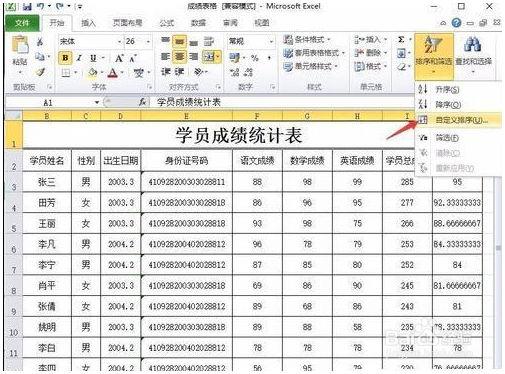The height and width of the screenshot is (374, 505).
Task: Toggle center horizontal alignment
Action: (x=179, y=57)
